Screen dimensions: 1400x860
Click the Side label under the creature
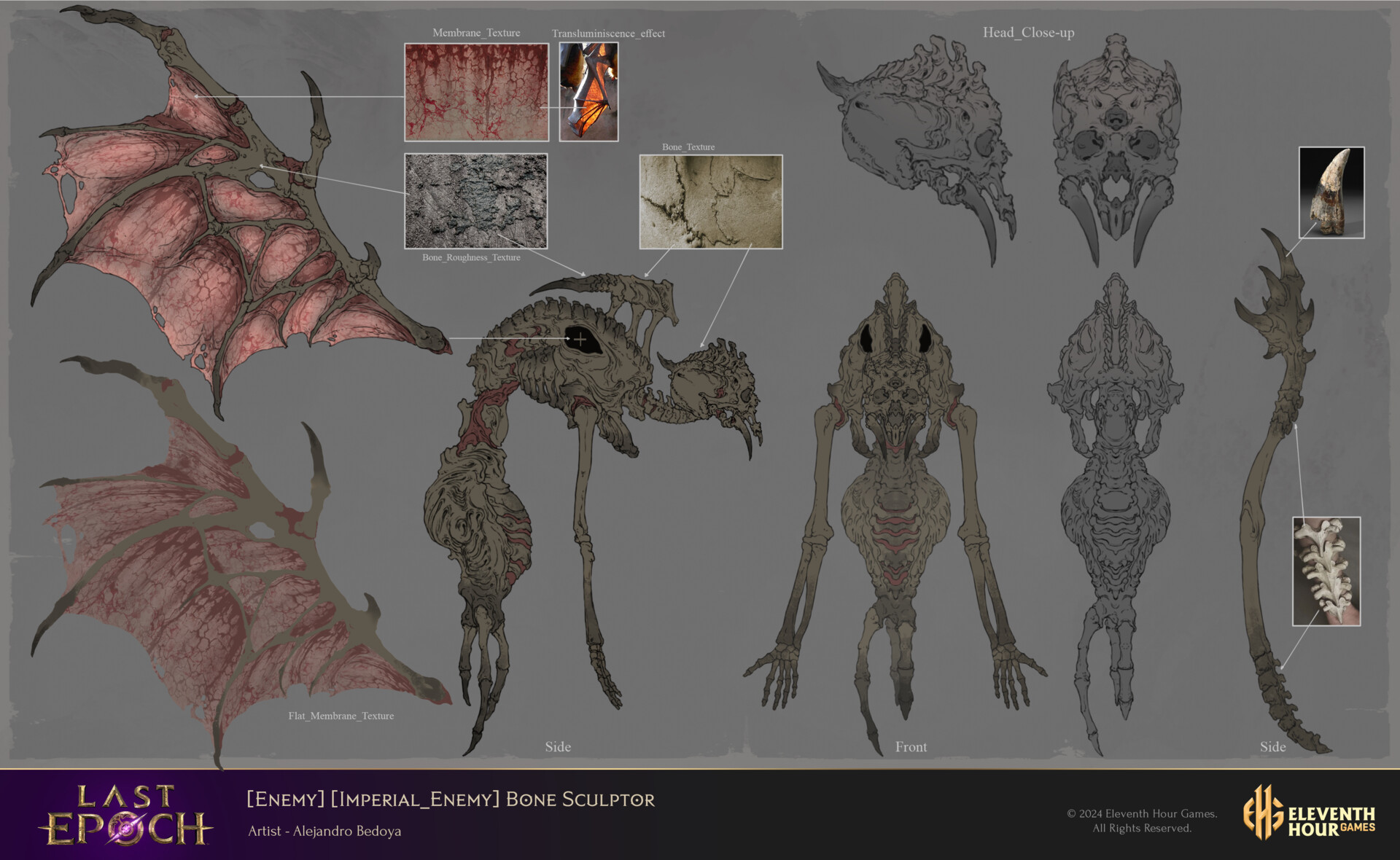pos(558,746)
